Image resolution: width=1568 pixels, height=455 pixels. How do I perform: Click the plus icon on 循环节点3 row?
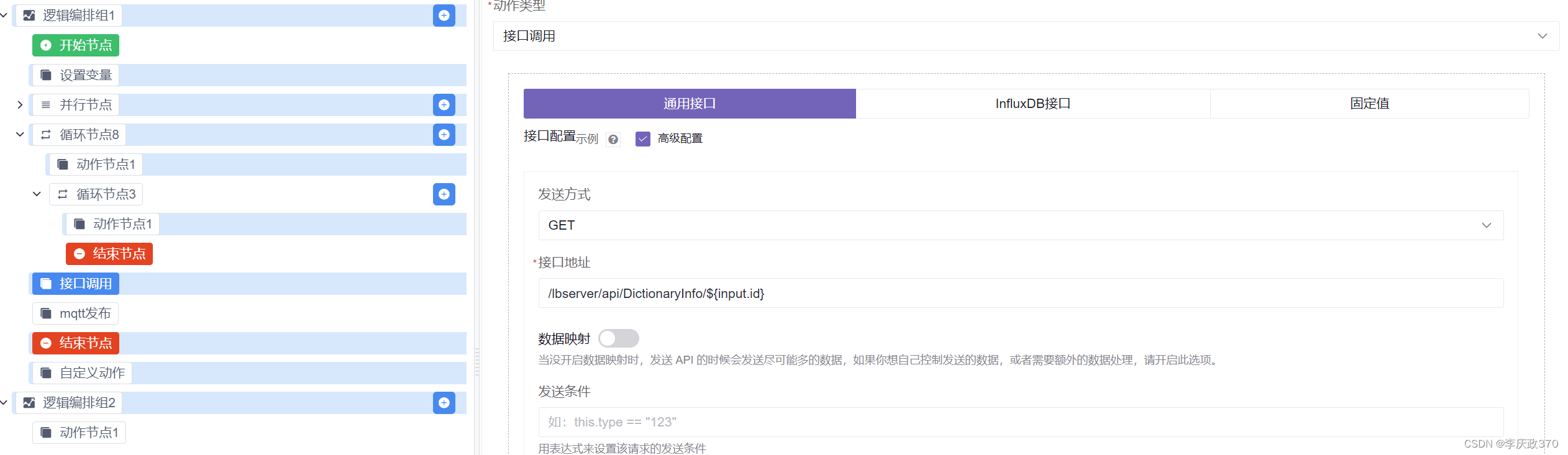pos(444,194)
